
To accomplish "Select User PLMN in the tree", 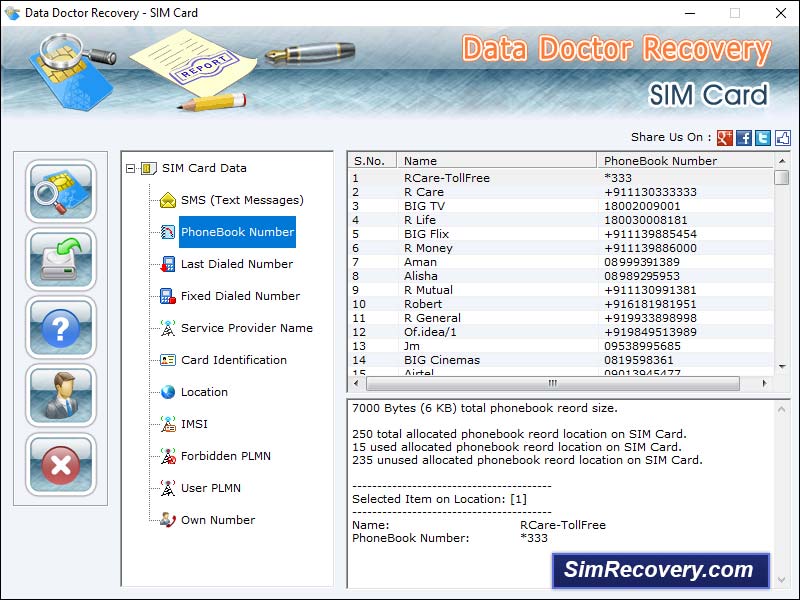I will pyautogui.click(x=211, y=488).
